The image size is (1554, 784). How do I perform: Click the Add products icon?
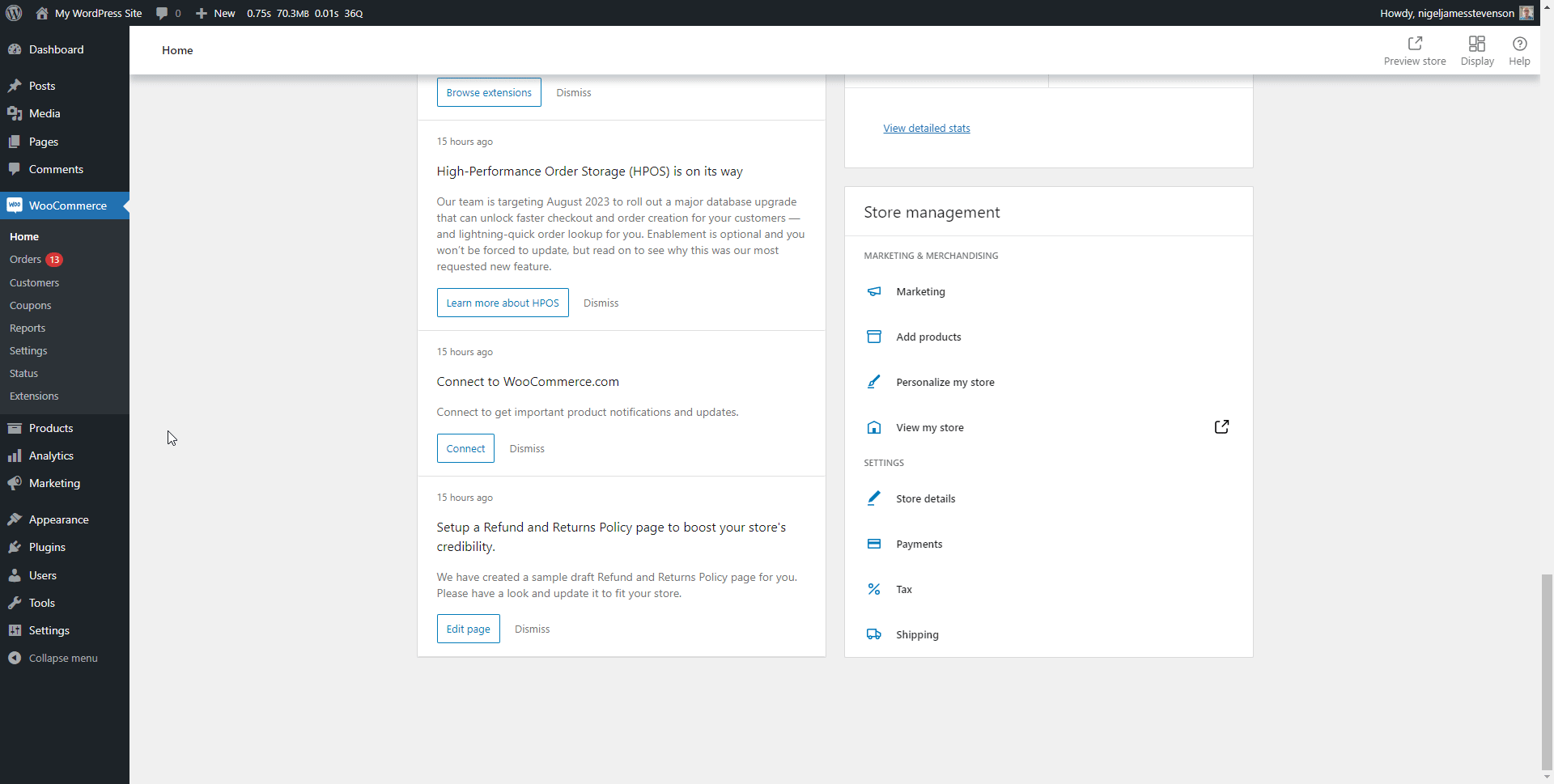874,337
